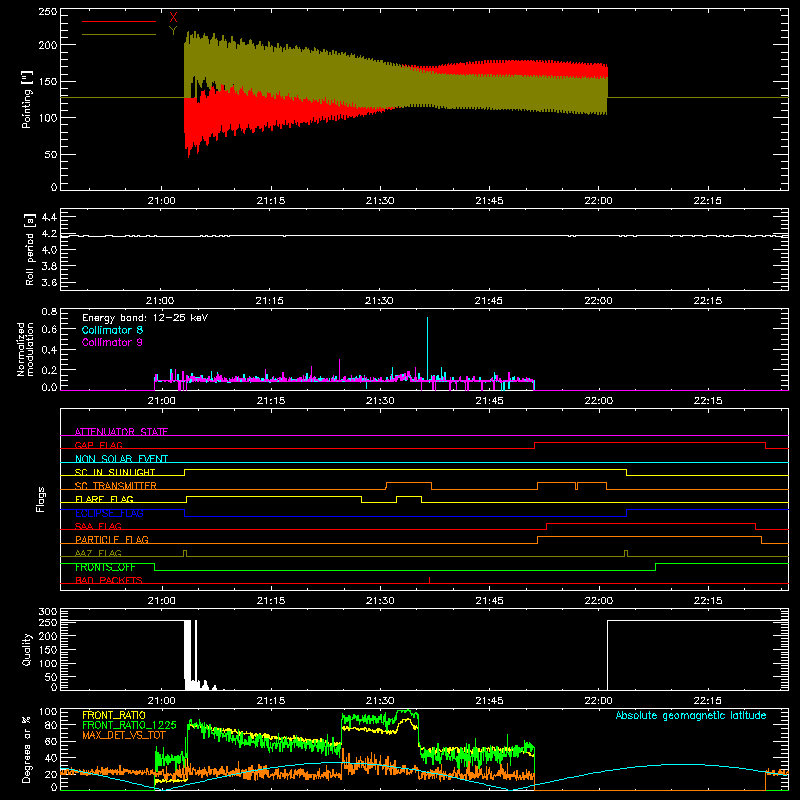Screen dimensions: 800x800
Task: Click the 0.8 tick on modulation axis
Action: 49,311
